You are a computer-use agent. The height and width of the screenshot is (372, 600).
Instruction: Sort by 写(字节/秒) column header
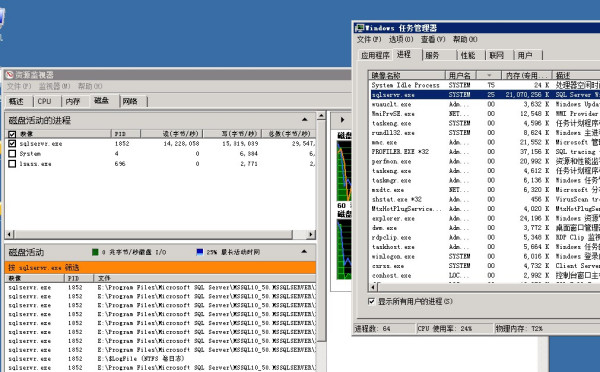pyautogui.click(x=232, y=134)
